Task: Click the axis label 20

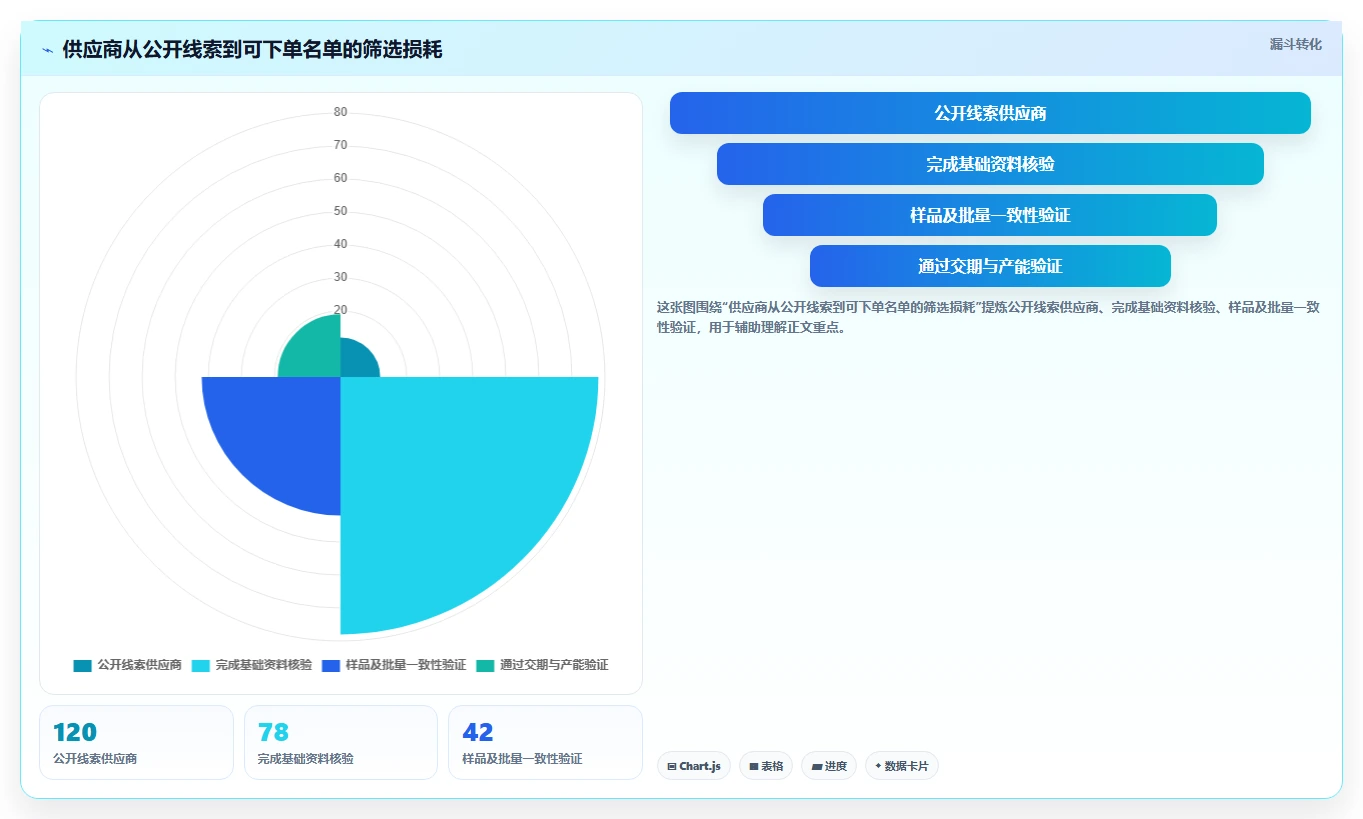Action: (341, 310)
